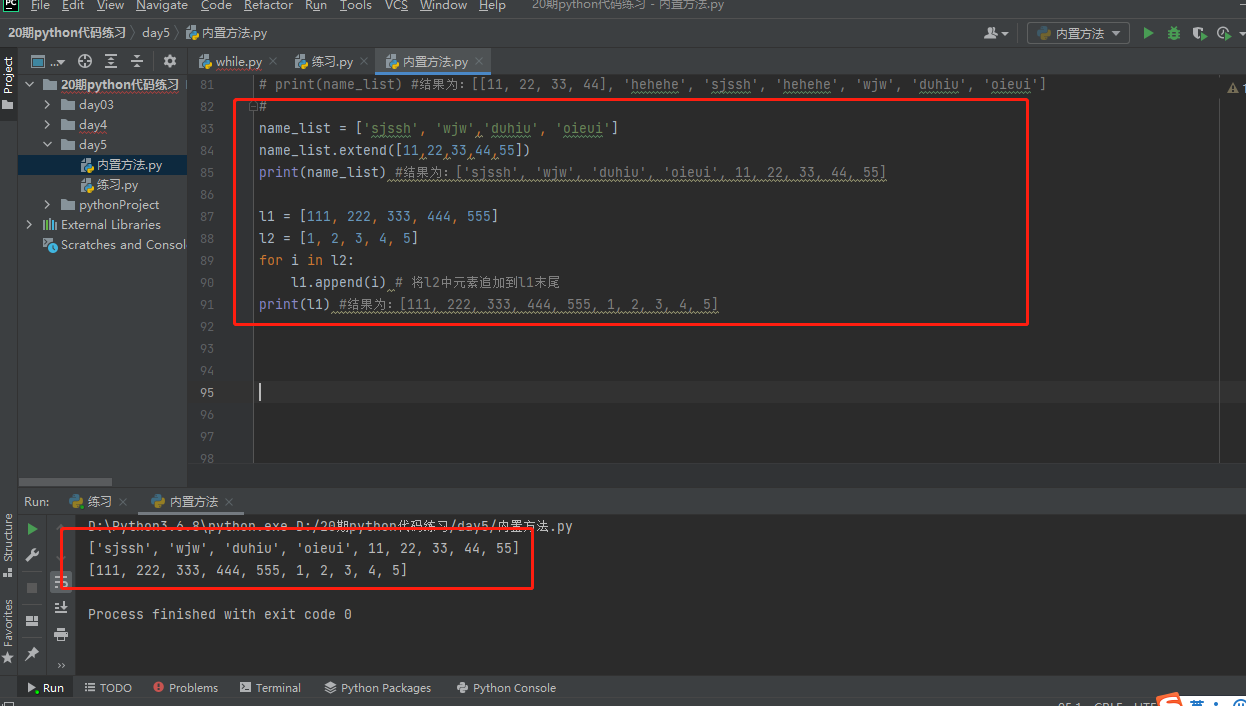The height and width of the screenshot is (706, 1246).
Task: Click the 'Process finished with exit code 0' text
Action: (x=219, y=614)
